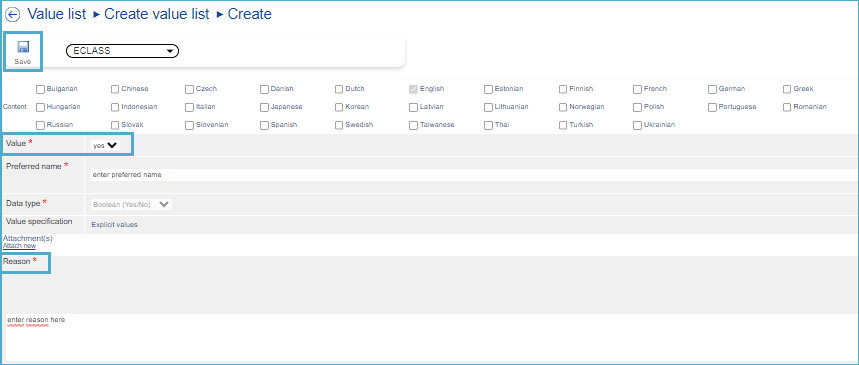Enable the Korean checkbox

339,107
